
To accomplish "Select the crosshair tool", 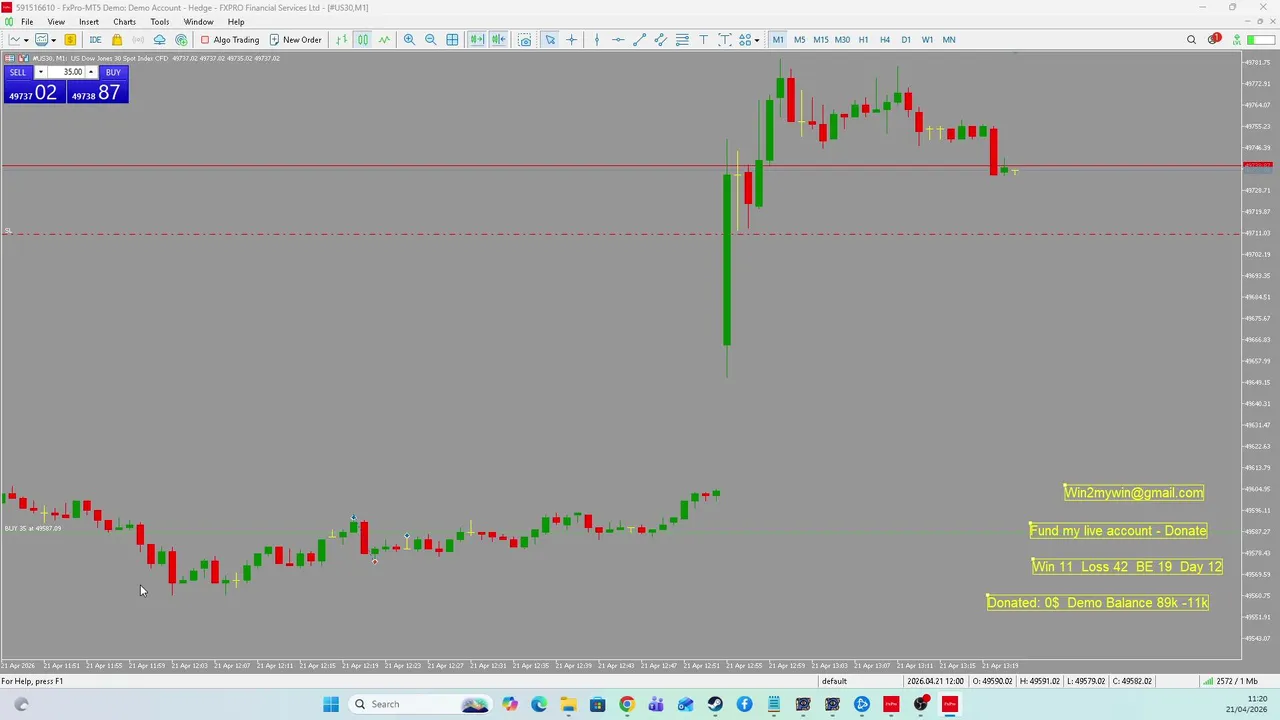I will pos(571,40).
